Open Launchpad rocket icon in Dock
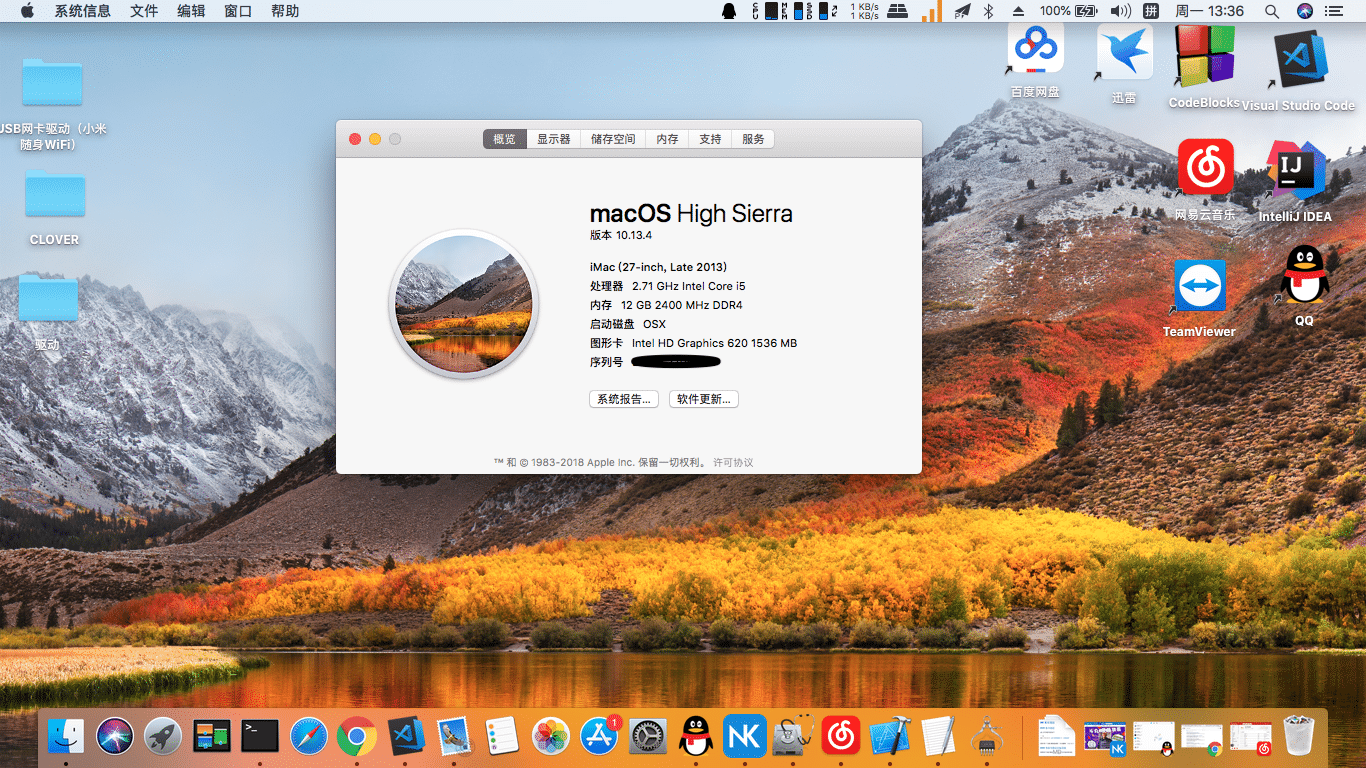The height and width of the screenshot is (768, 1366). tap(163, 736)
